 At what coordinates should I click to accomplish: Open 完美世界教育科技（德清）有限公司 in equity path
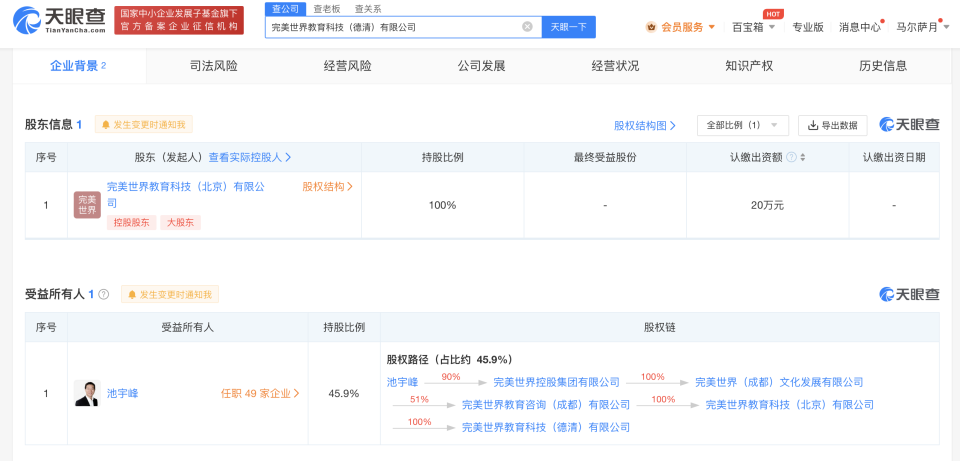(546, 427)
